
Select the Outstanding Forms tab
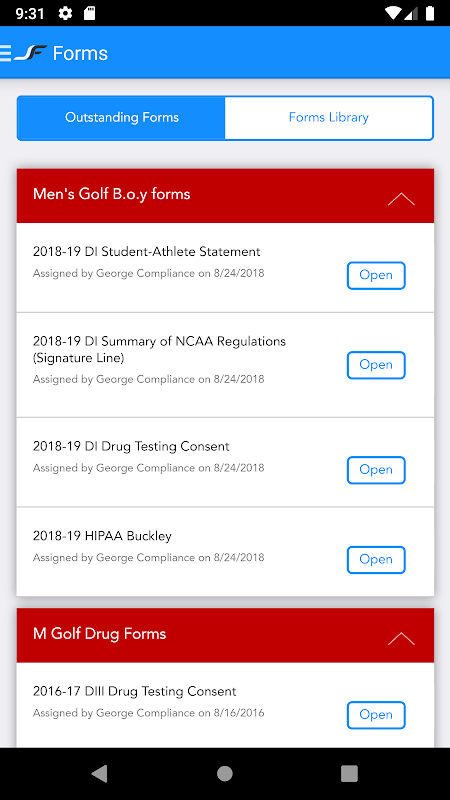coord(121,118)
